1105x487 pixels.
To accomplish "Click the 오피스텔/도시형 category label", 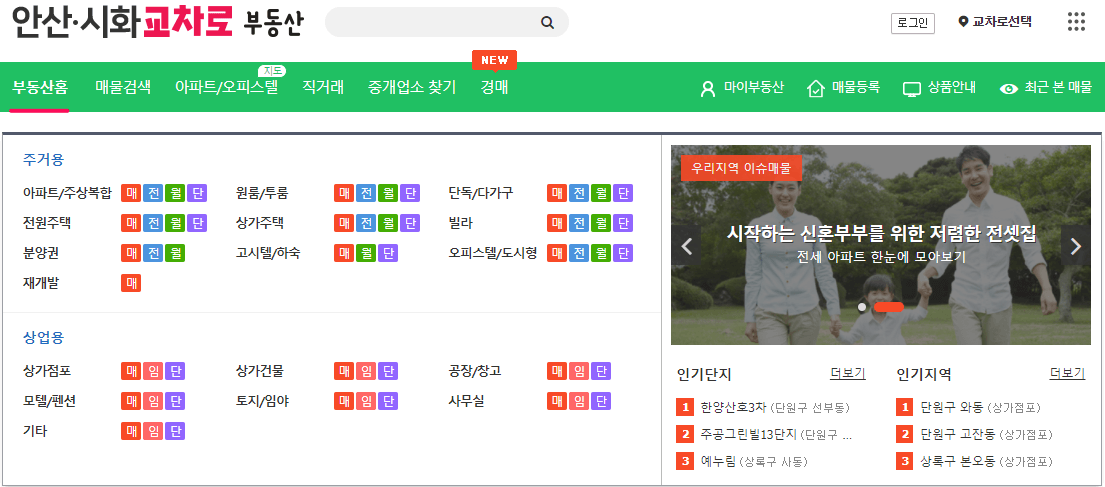I will pos(493,253).
